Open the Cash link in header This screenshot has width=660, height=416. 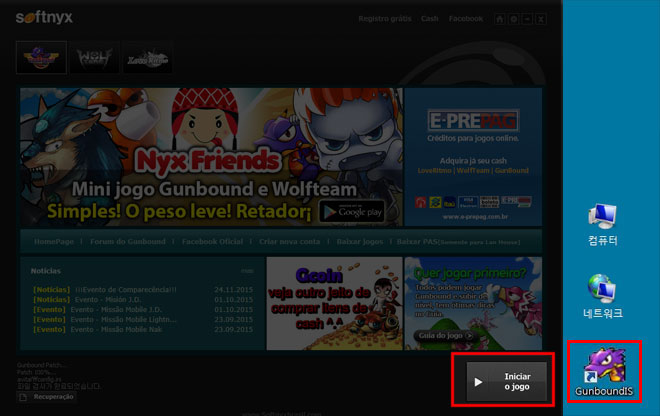coord(430,19)
